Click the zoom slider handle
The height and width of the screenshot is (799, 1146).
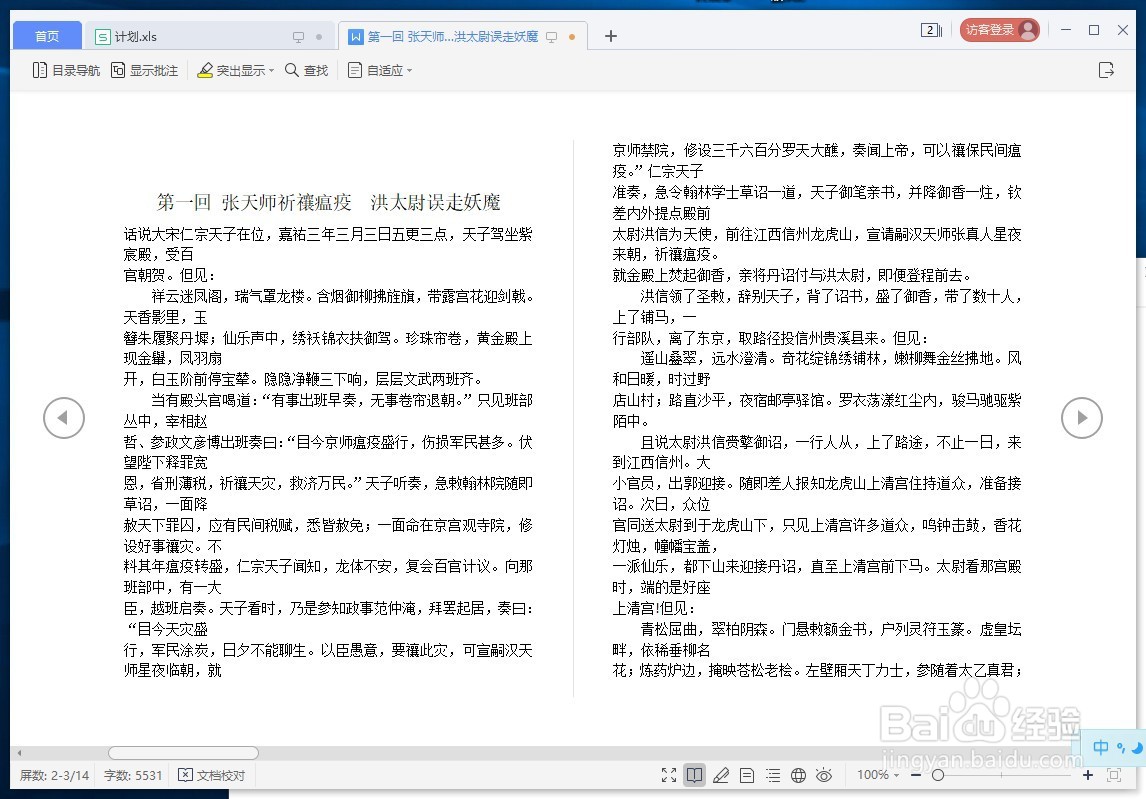tap(938, 775)
